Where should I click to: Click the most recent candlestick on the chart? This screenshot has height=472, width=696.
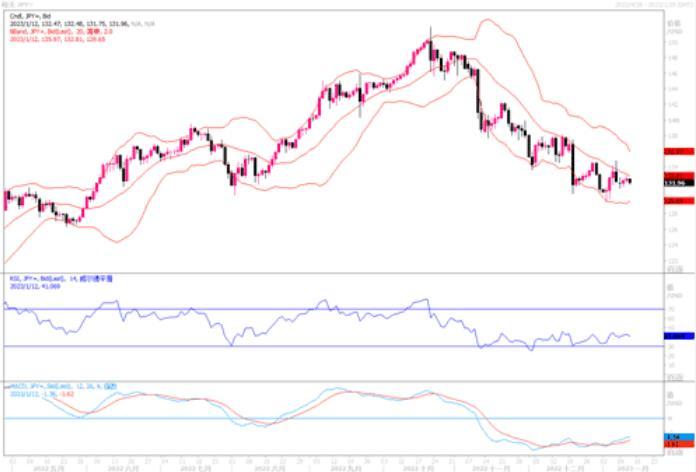[629, 180]
